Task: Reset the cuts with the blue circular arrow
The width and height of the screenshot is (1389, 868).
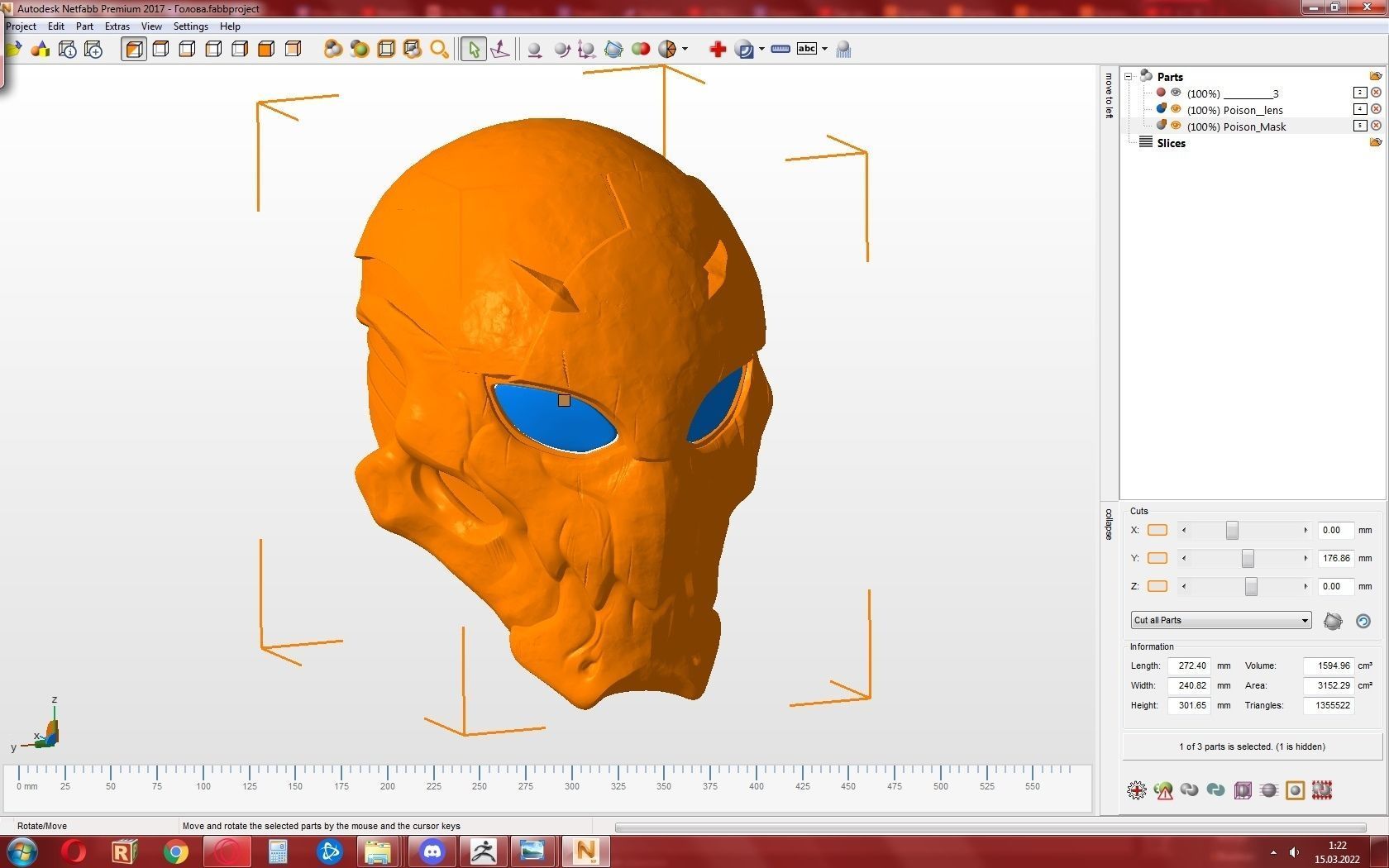Action: [x=1363, y=621]
